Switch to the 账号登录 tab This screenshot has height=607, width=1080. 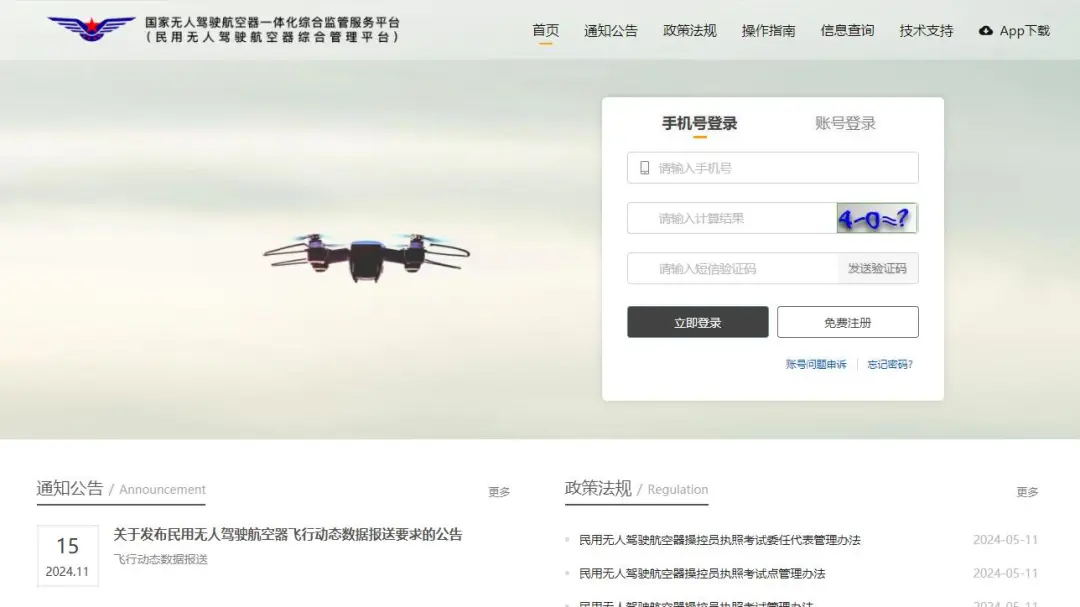pyautogui.click(x=845, y=123)
